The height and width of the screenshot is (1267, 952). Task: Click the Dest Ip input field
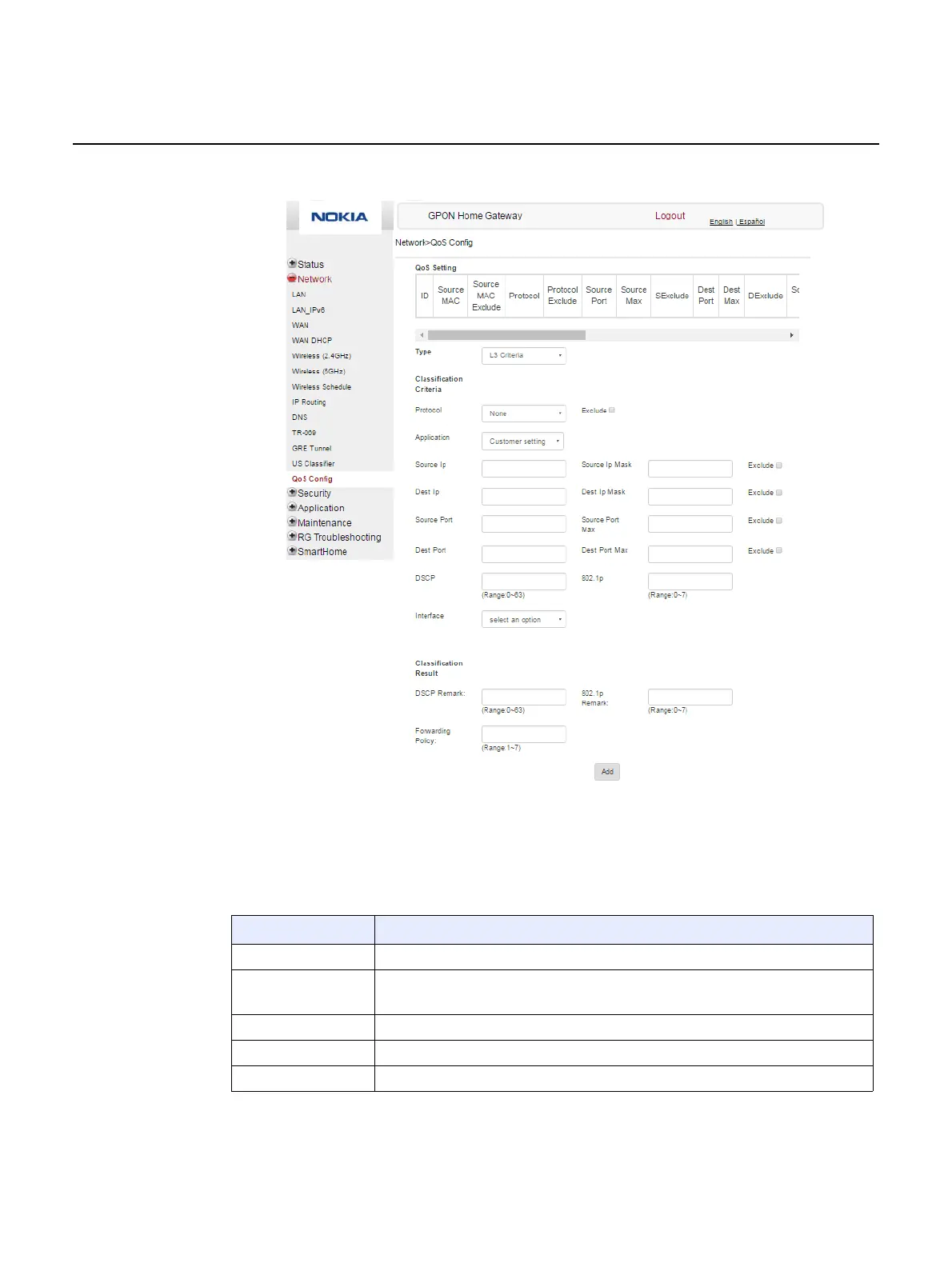pos(524,496)
